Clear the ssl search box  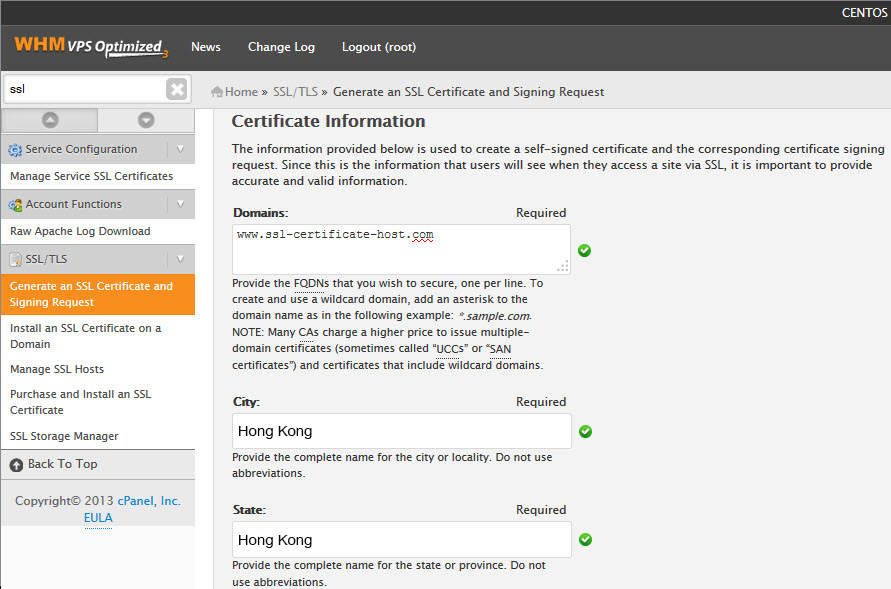(x=177, y=89)
